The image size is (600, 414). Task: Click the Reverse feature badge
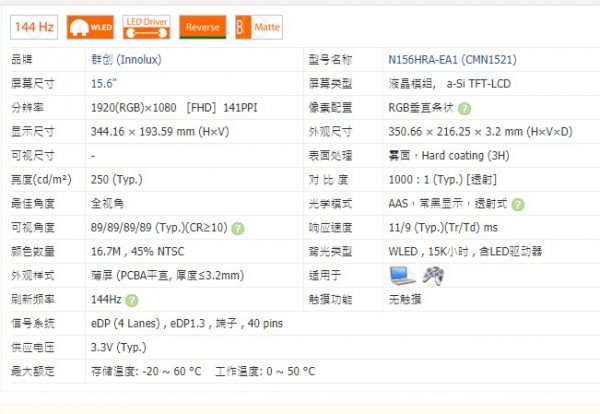point(203,27)
